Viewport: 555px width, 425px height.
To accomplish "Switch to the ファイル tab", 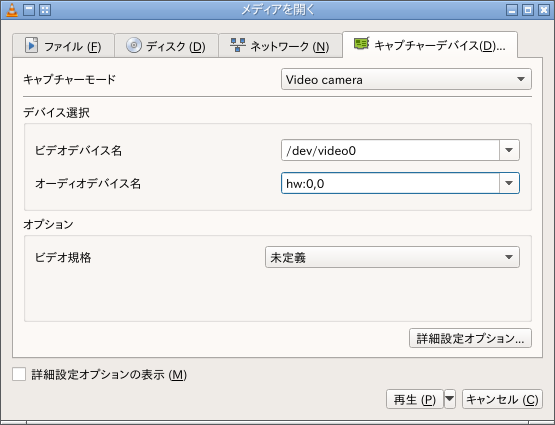I will point(63,46).
